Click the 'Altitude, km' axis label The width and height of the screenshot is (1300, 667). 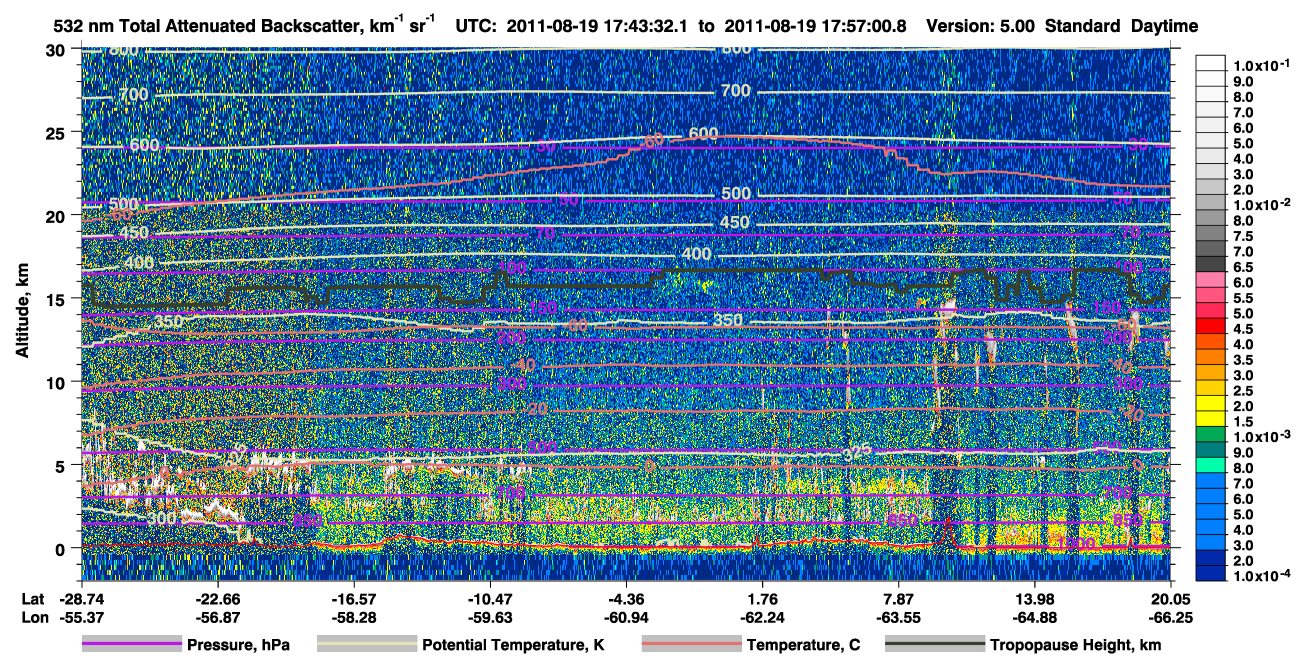click(21, 313)
